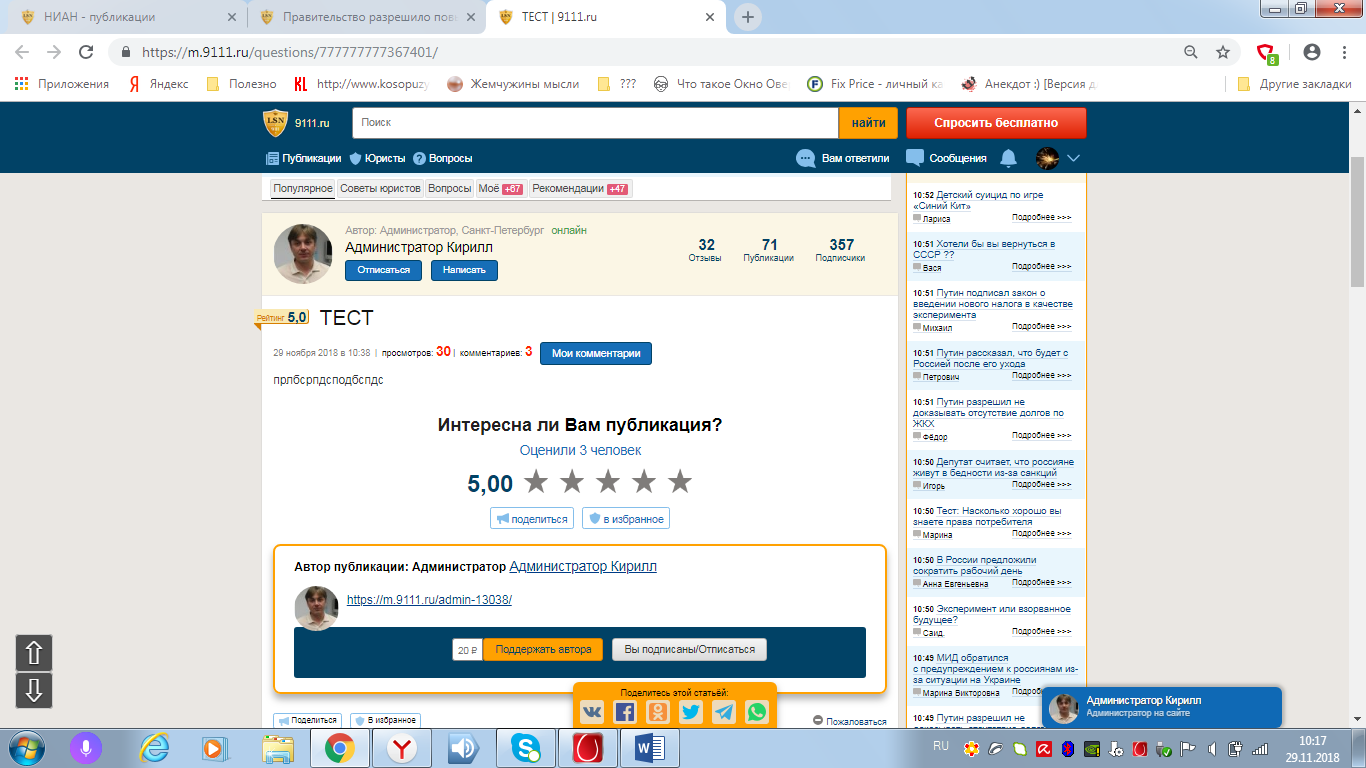The height and width of the screenshot is (768, 1366).
Task: Click the 'Поиск' search field
Action: (x=595, y=123)
